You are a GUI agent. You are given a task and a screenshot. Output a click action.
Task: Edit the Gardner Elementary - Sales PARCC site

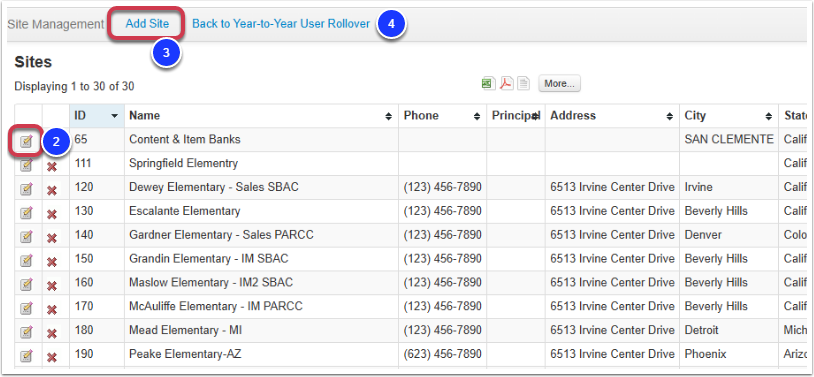(x=26, y=237)
